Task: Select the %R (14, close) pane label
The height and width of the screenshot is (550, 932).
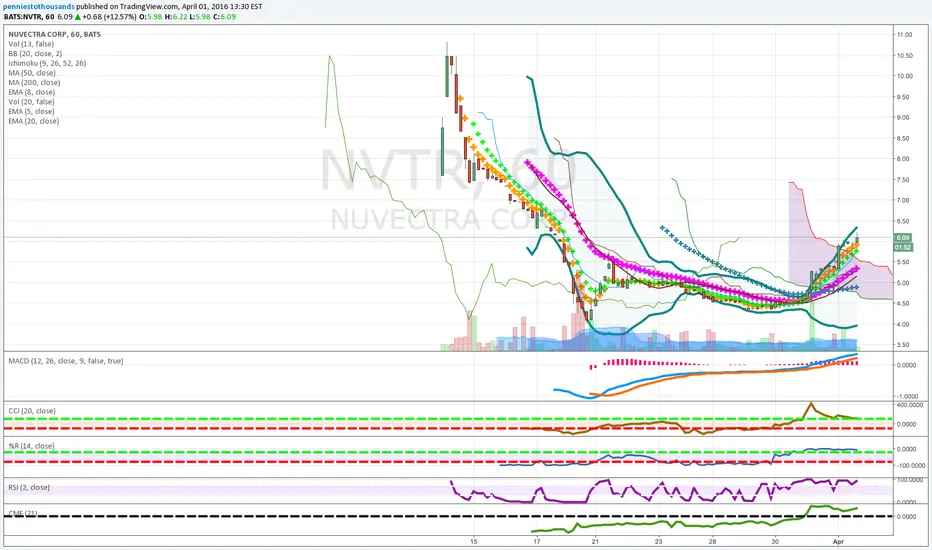Action: [32, 446]
